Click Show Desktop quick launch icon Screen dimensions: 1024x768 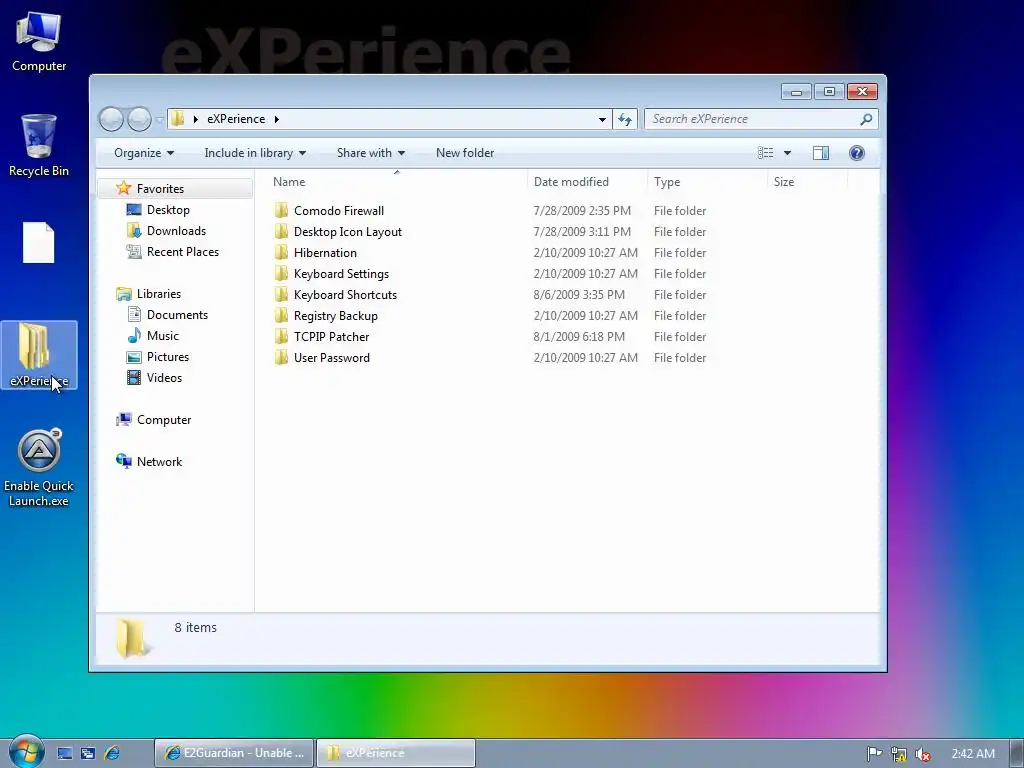(64, 753)
